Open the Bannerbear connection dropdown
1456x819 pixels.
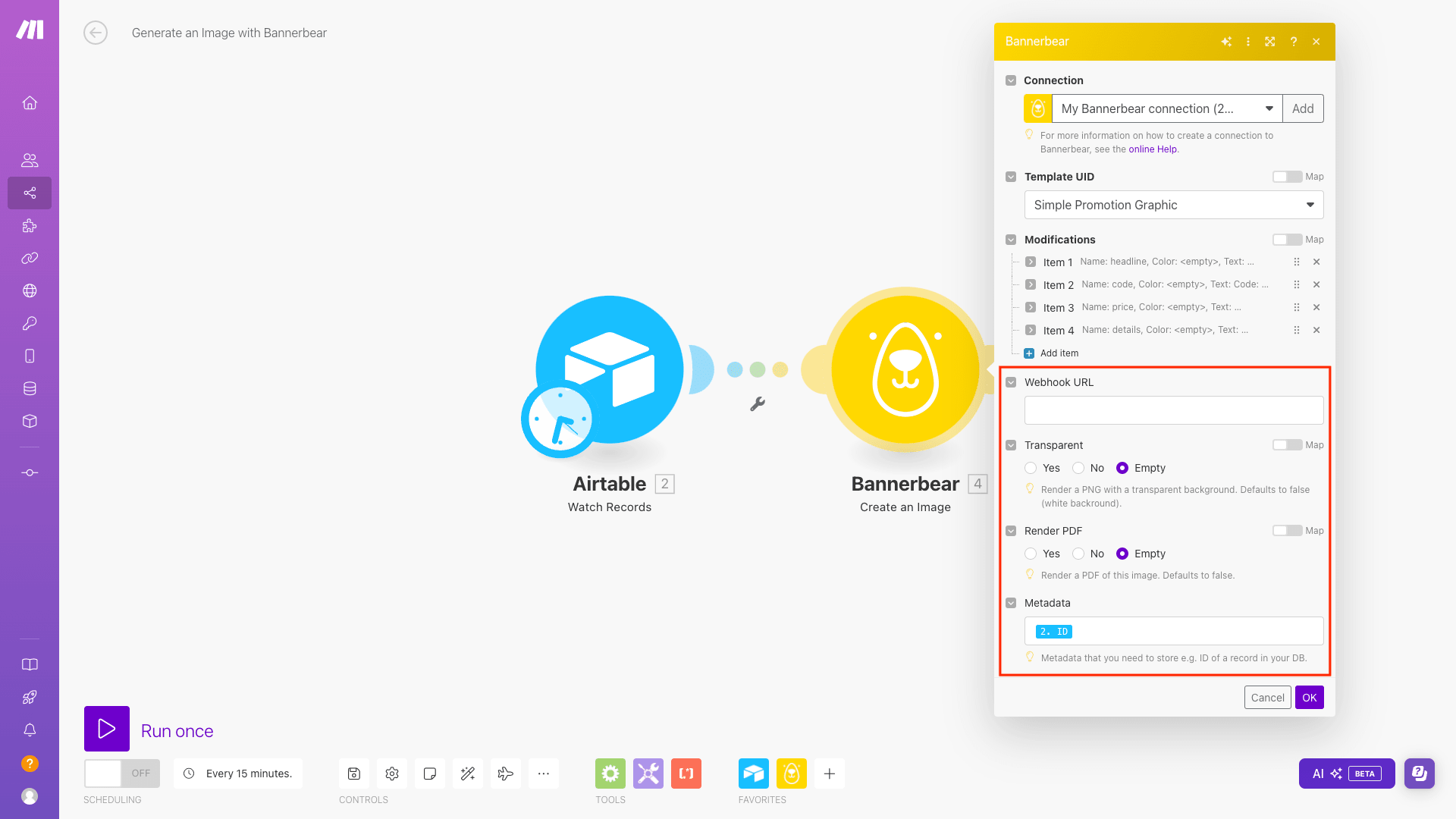pos(1166,108)
